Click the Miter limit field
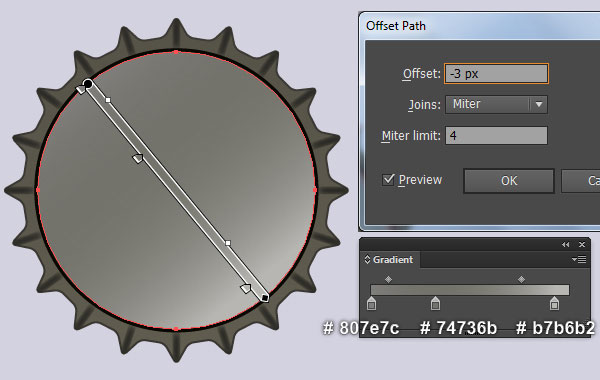The image size is (600, 380). [x=496, y=135]
